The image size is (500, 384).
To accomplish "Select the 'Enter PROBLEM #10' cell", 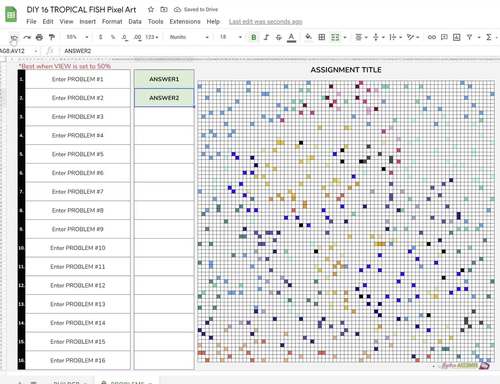I will click(78, 248).
